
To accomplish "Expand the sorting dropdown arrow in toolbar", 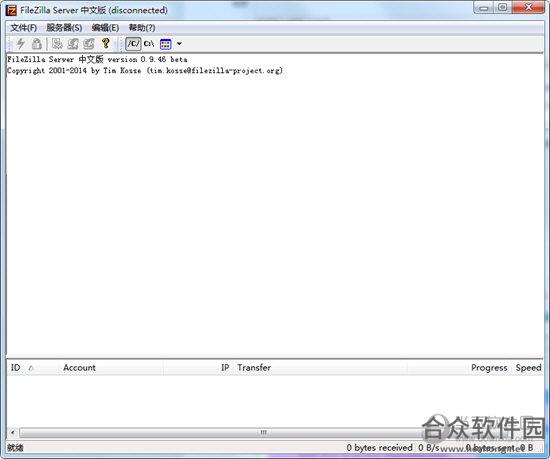I will pos(179,44).
